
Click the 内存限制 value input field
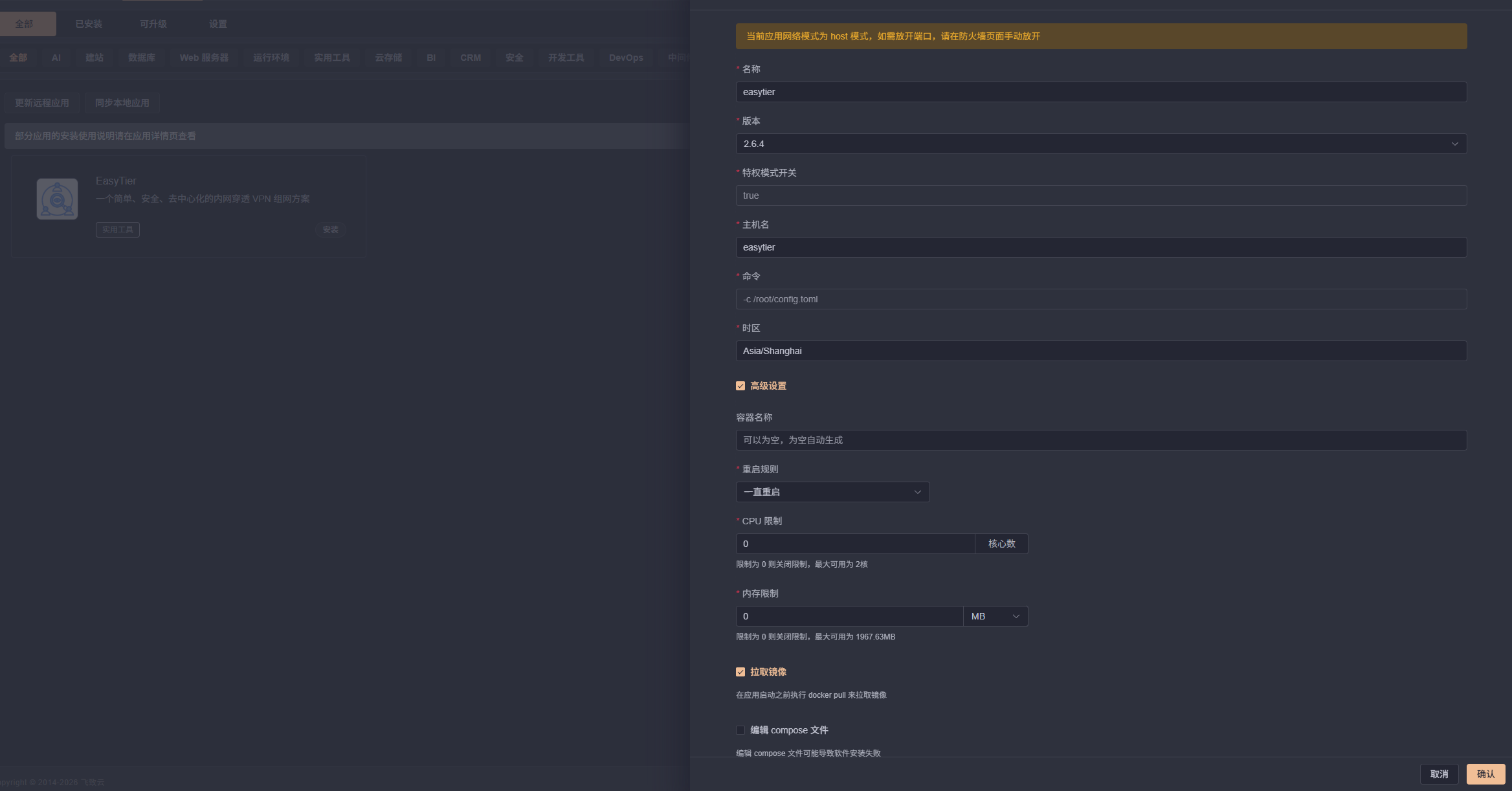click(849, 616)
